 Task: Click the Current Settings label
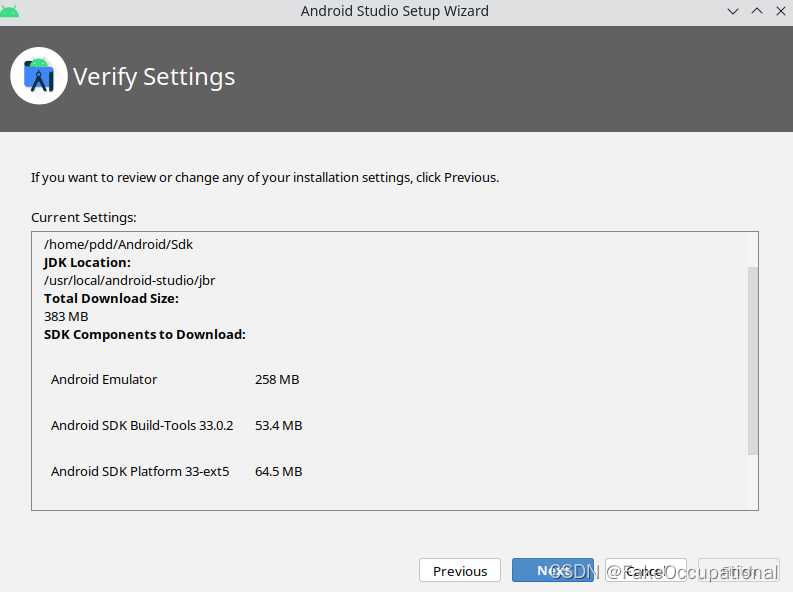[83, 217]
